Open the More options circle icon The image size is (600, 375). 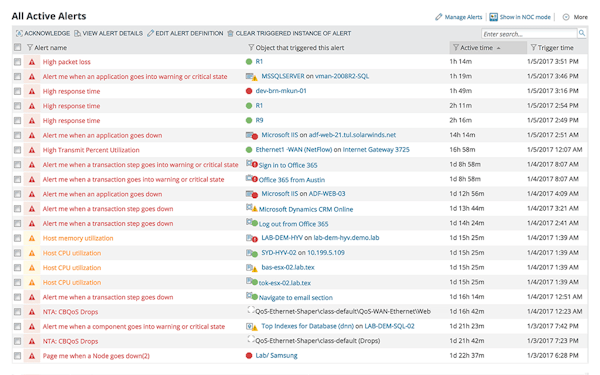coord(566,17)
